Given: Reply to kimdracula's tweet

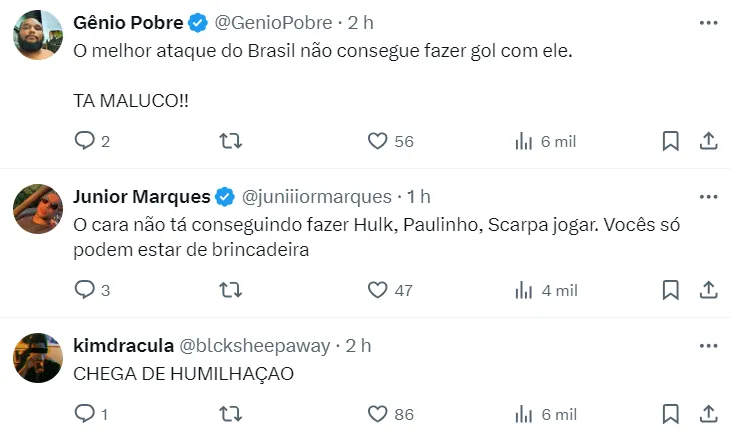Looking at the screenshot, I should click(x=84, y=414).
